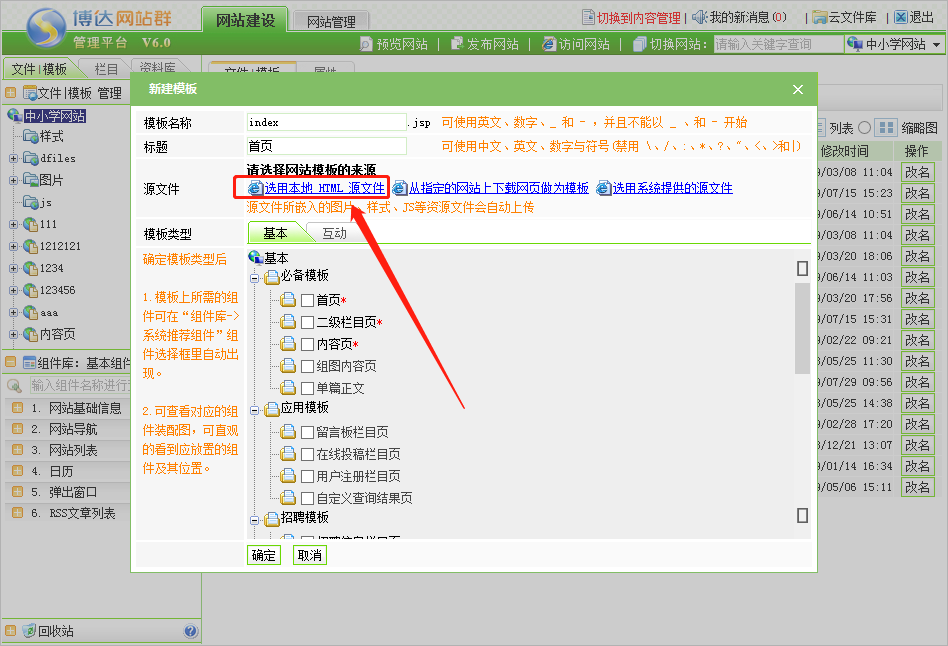Click the publish website icon
This screenshot has height=646, width=948.
click(x=457, y=44)
